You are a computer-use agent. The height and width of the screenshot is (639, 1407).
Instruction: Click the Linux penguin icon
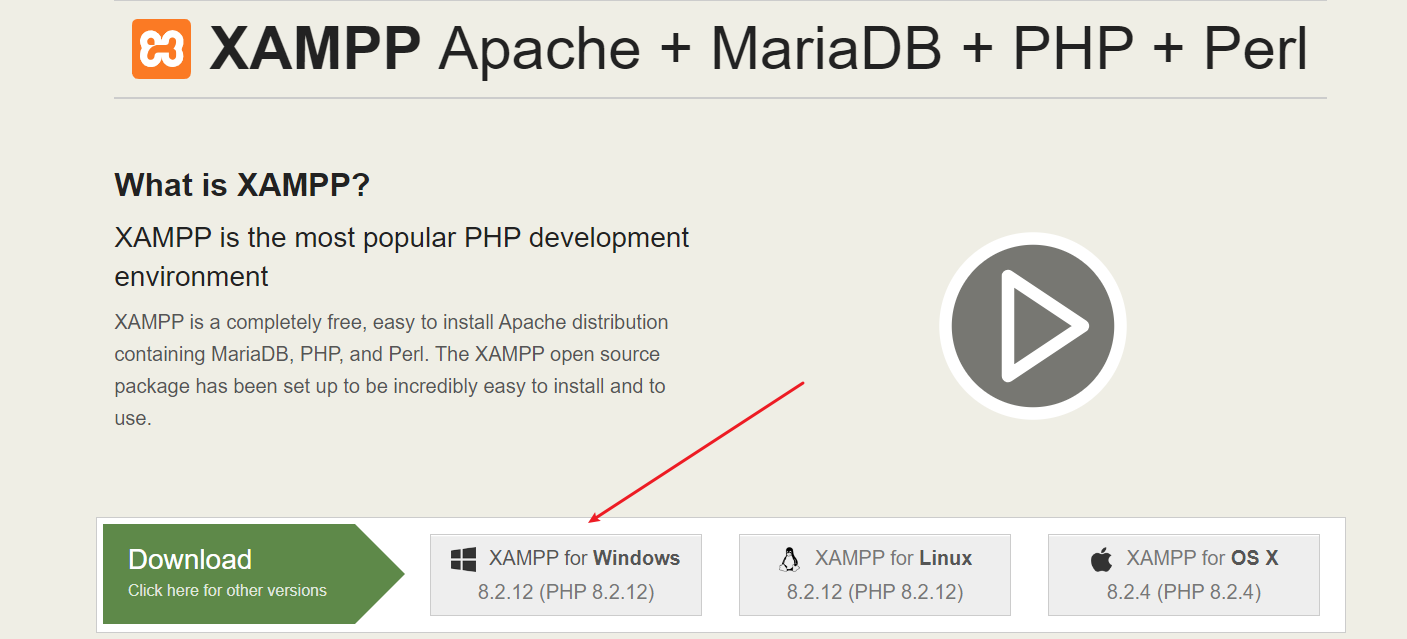pos(790,559)
